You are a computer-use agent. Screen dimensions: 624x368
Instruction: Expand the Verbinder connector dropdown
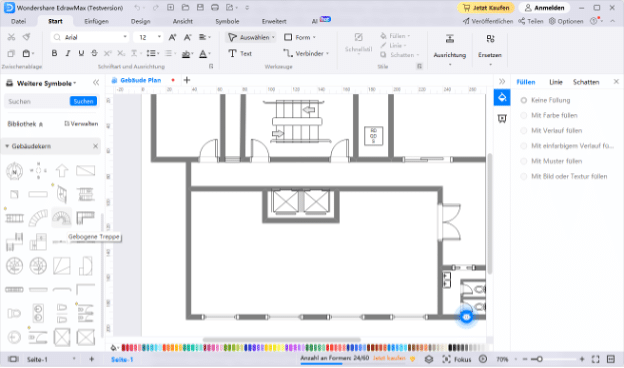[x=328, y=53]
